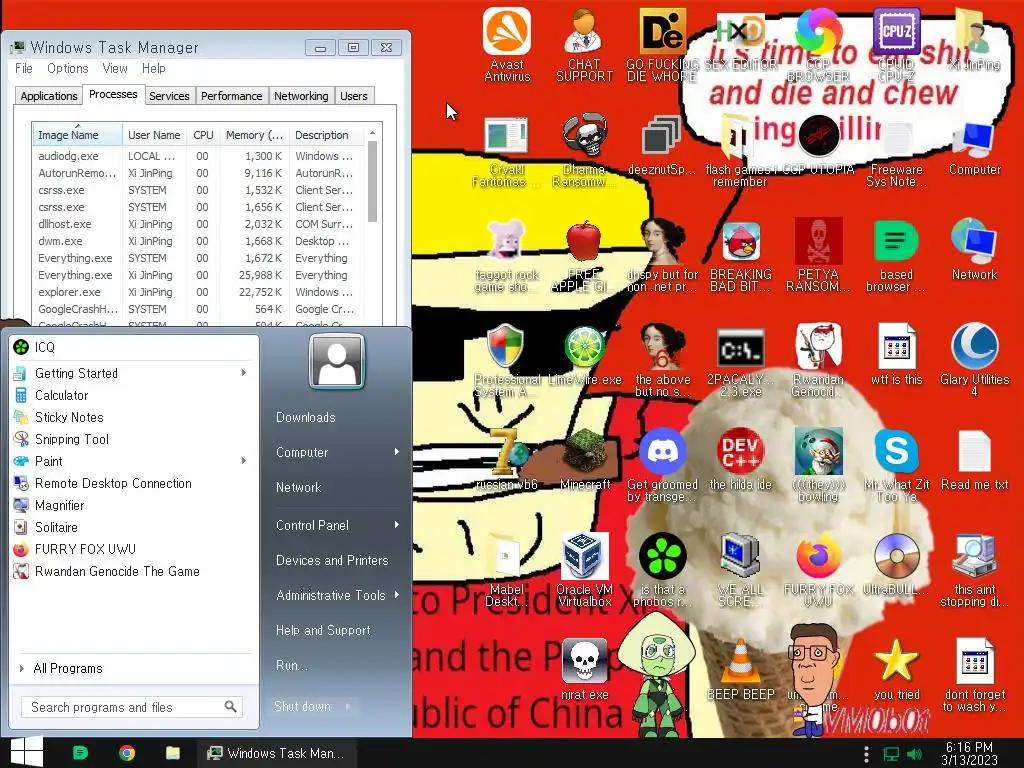The image size is (1024, 768).
Task: Click the Windows Start button
Action: 27,752
